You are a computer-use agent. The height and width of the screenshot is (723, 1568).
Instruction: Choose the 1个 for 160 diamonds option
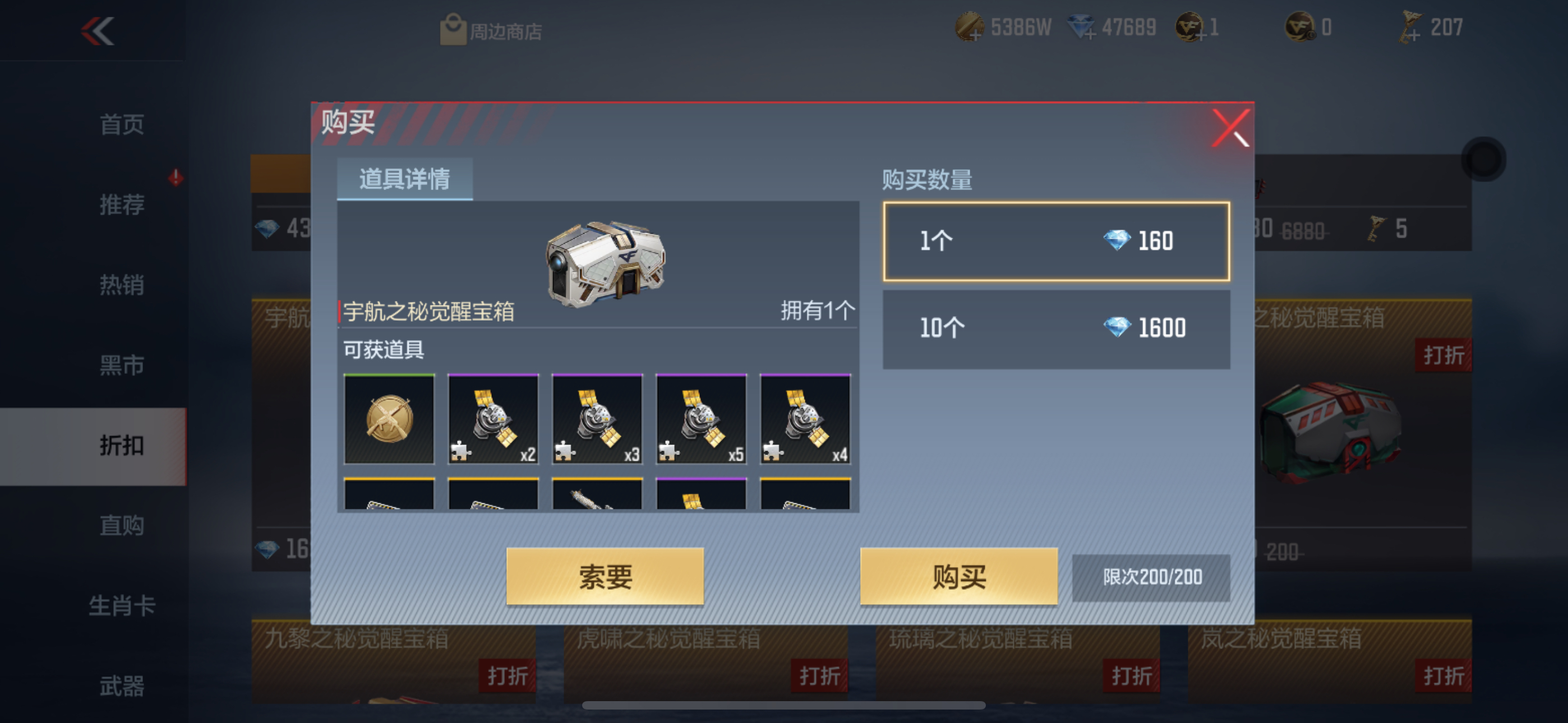(x=1056, y=242)
